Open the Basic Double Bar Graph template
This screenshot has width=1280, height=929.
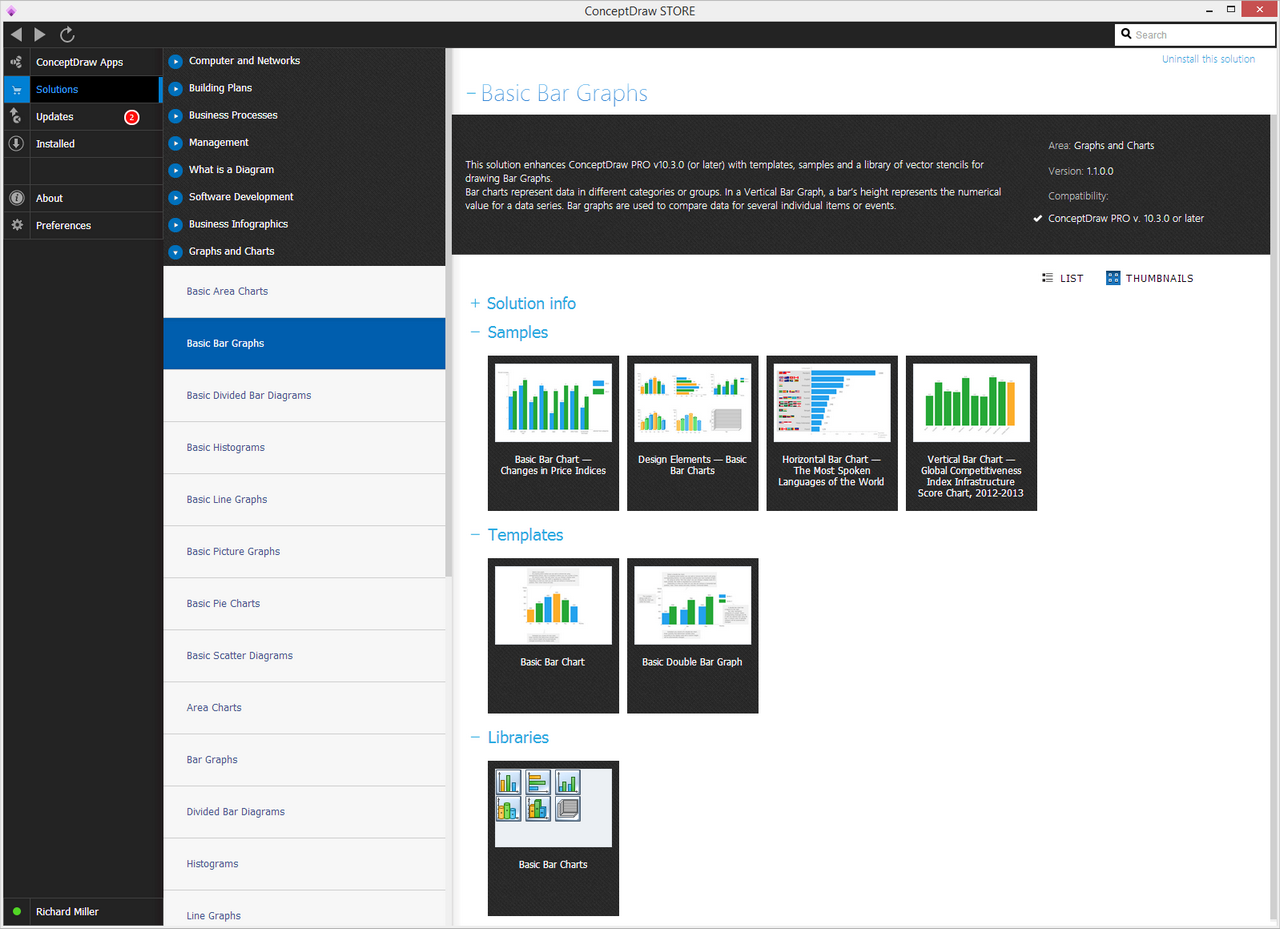pos(693,636)
